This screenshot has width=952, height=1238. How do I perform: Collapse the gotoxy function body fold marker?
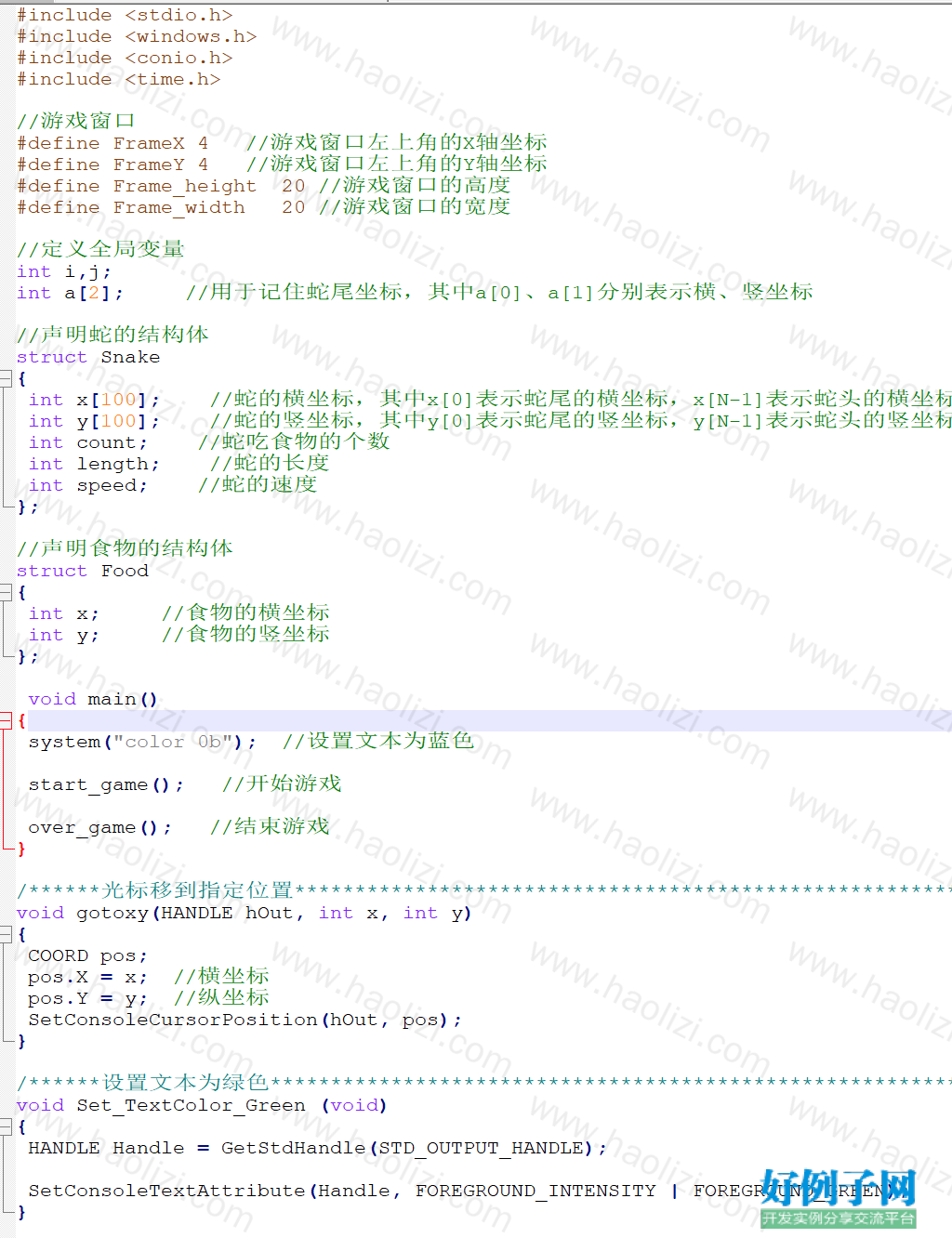click(x=6, y=935)
